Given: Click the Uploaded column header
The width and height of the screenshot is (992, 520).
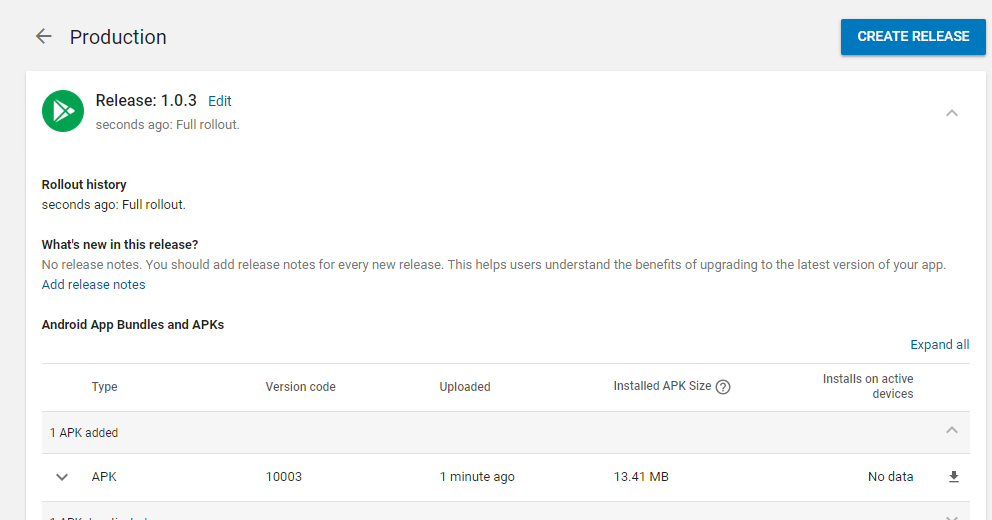Looking at the screenshot, I should (x=465, y=387).
